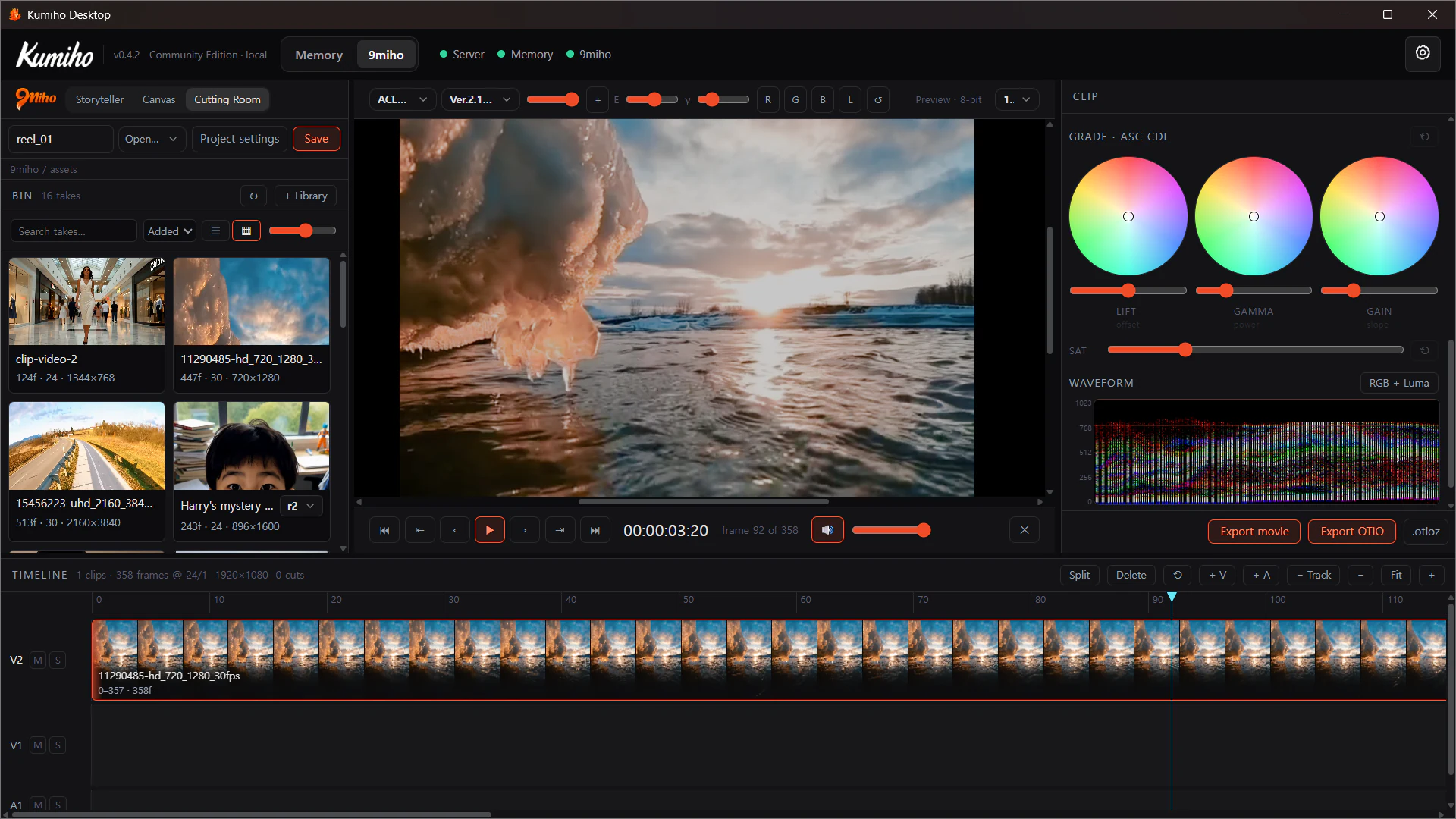Reset the ASC CDL grade
The width and height of the screenshot is (1456, 819).
pos(1425,136)
